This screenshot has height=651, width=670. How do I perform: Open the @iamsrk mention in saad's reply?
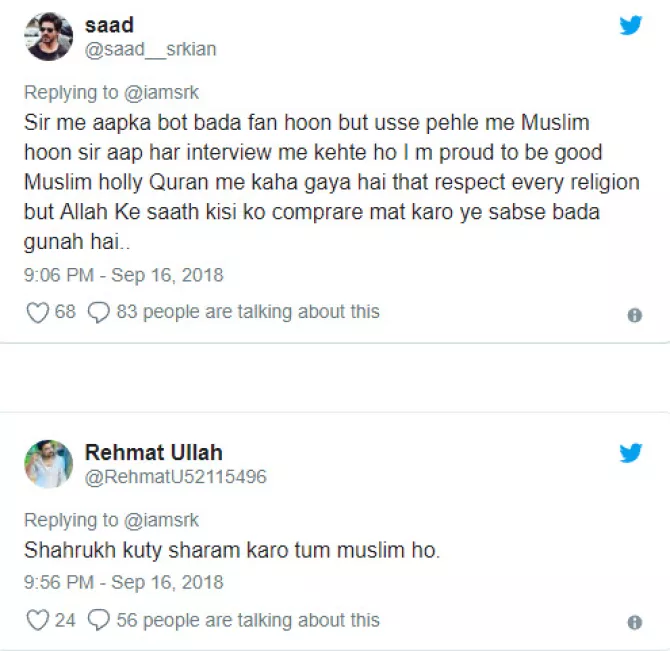(x=161, y=93)
